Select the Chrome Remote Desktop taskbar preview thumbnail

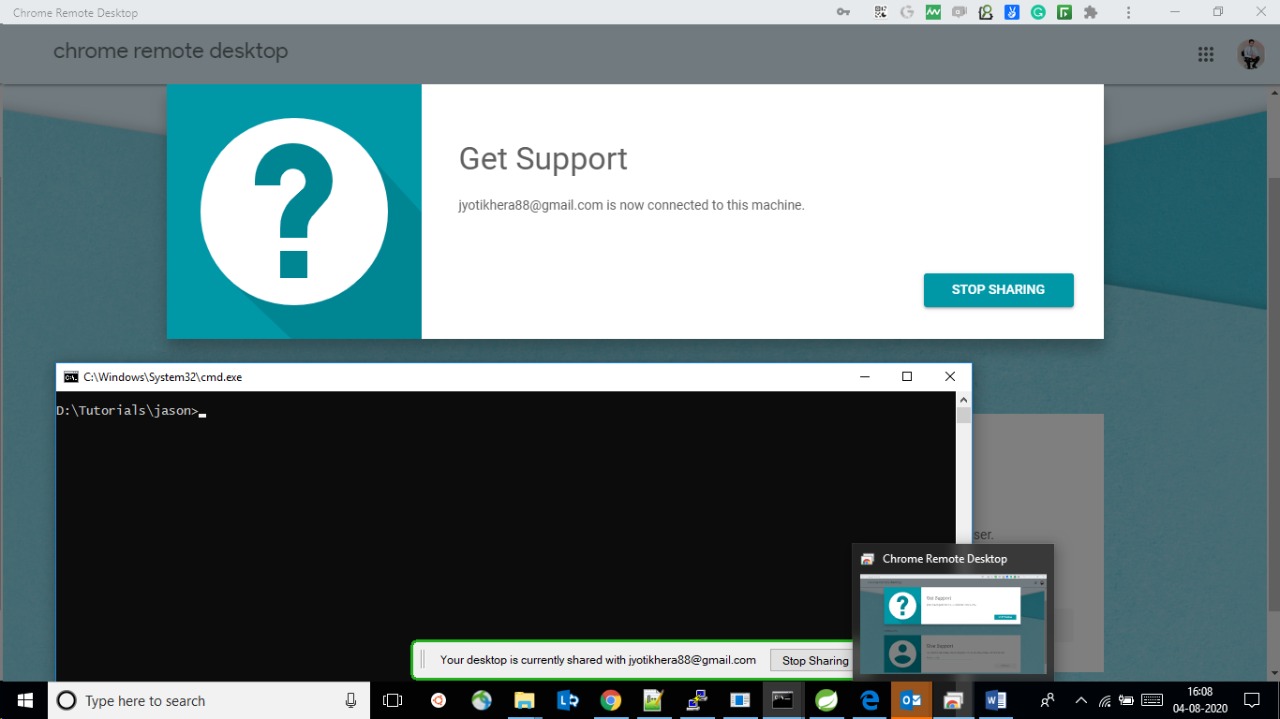[953, 623]
